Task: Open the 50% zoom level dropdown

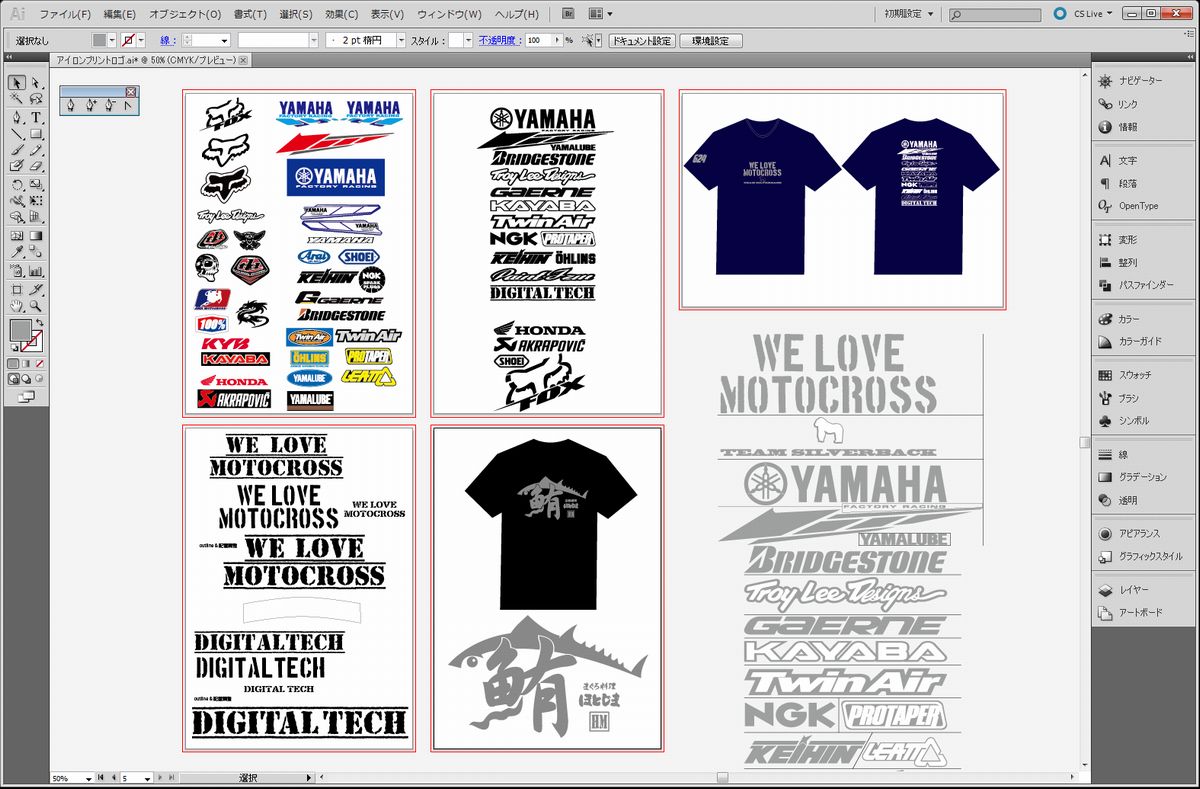Action: pyautogui.click(x=89, y=777)
